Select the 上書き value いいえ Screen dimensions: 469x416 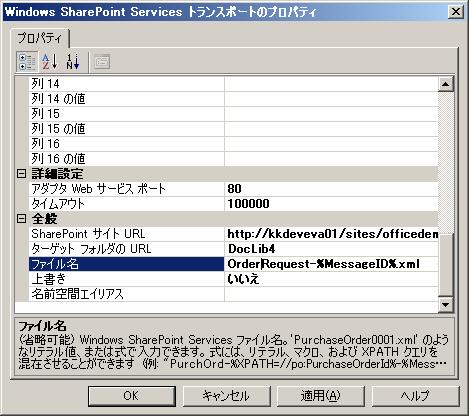point(331,279)
